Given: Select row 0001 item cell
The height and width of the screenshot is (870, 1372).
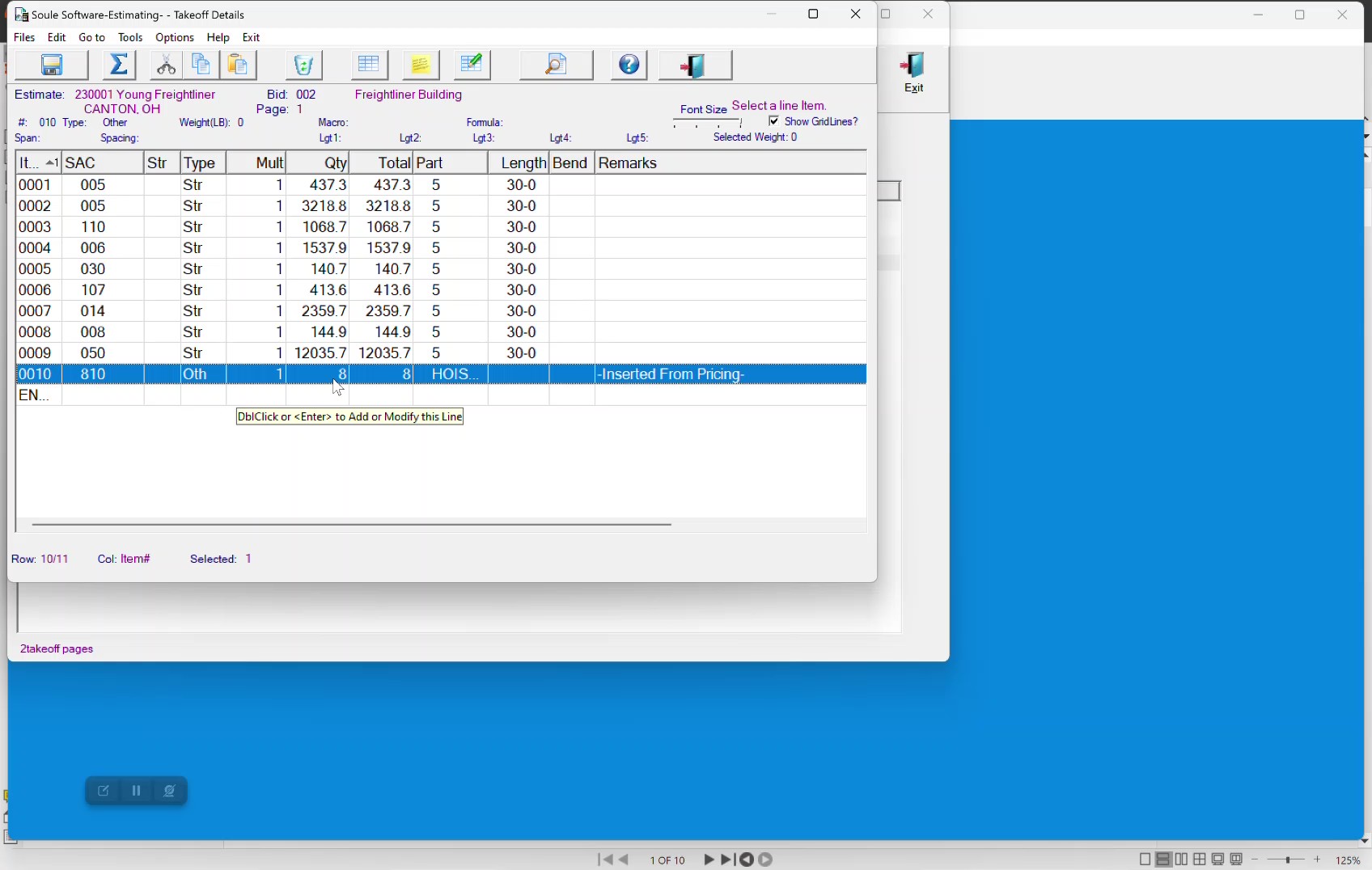Looking at the screenshot, I should pos(38,185).
